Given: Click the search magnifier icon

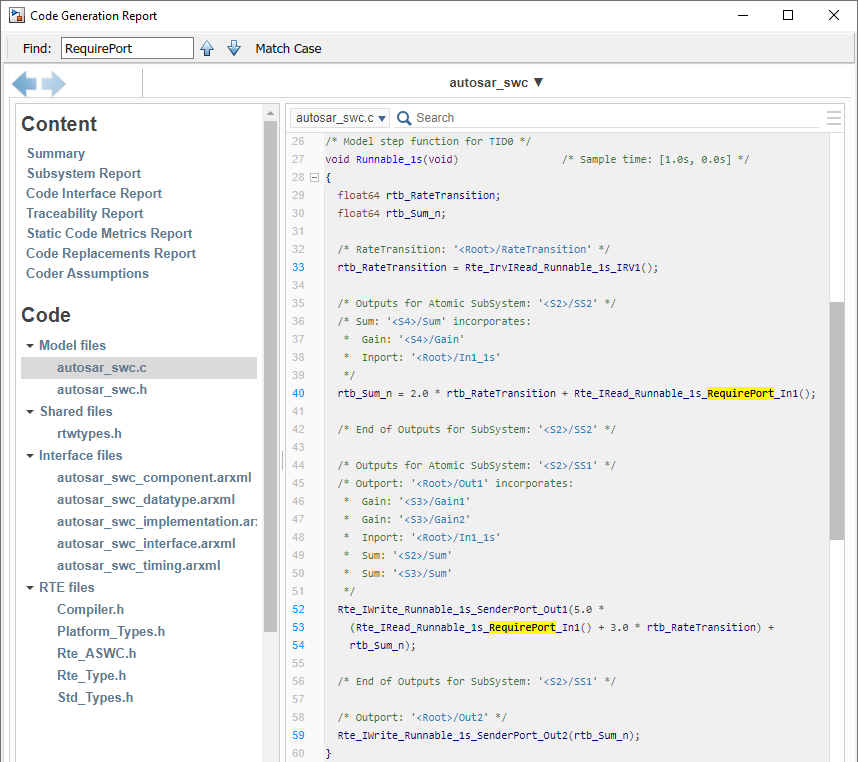Looking at the screenshot, I should (x=405, y=118).
